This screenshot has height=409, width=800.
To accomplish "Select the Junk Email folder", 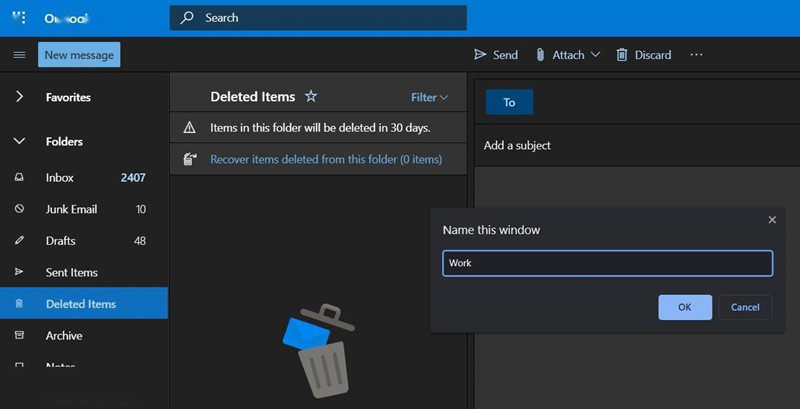I will [x=73, y=209].
